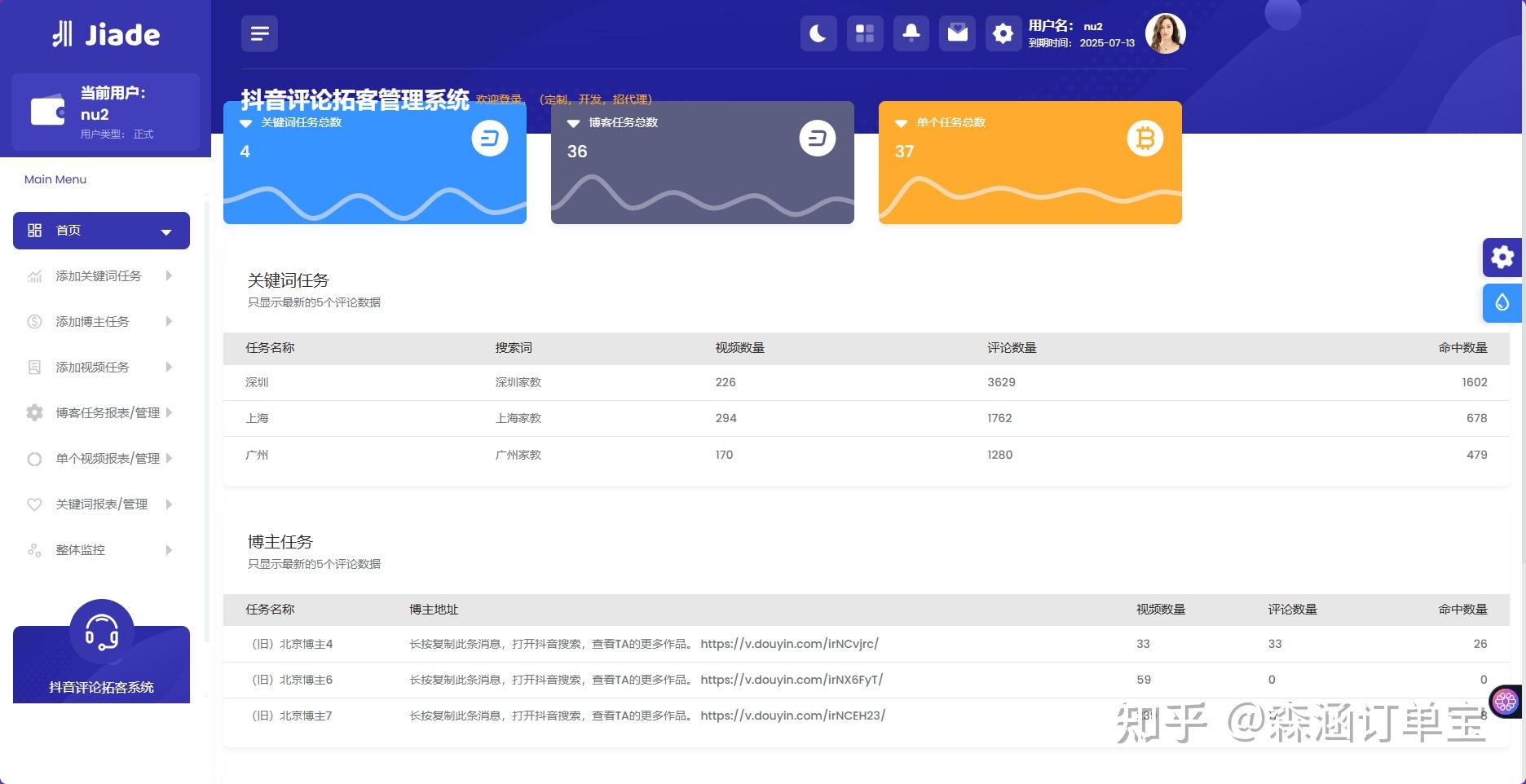Click the sidebar vertical scrollbar
The image size is (1526, 784).
click(x=207, y=420)
